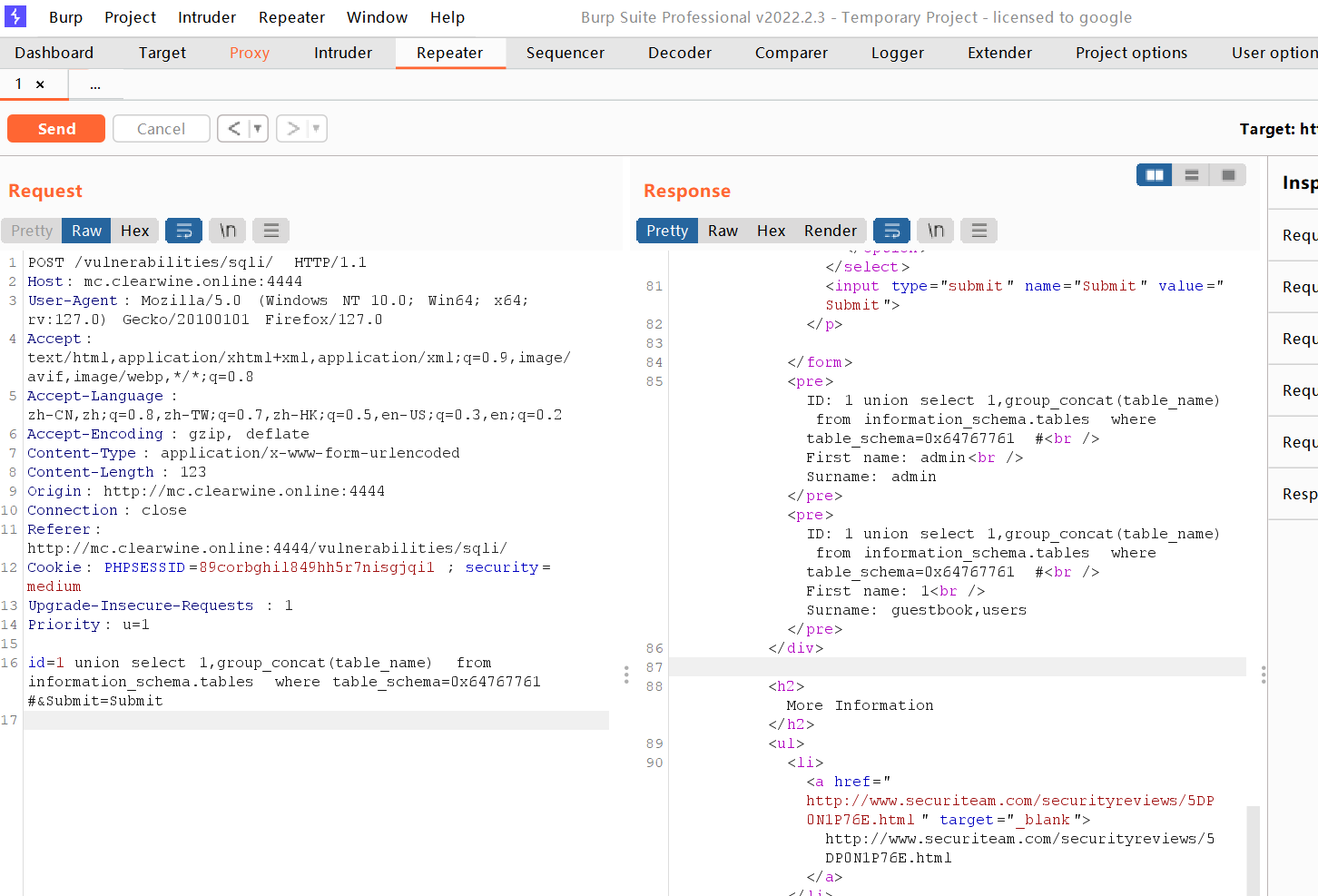
Task: Click the request body SQL injection payload text
Action: tap(284, 682)
